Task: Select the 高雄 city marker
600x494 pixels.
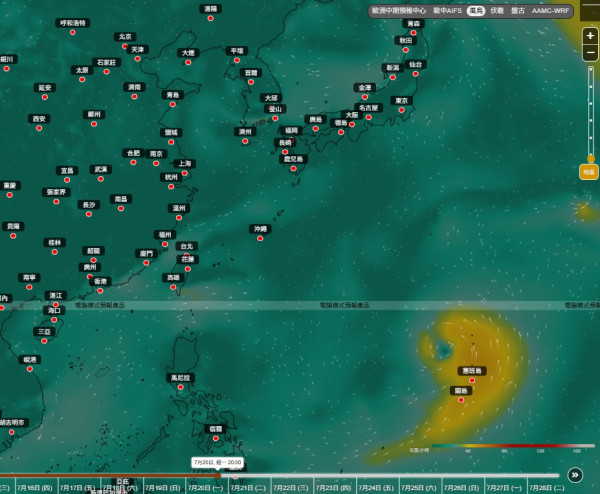Action: 173,287
